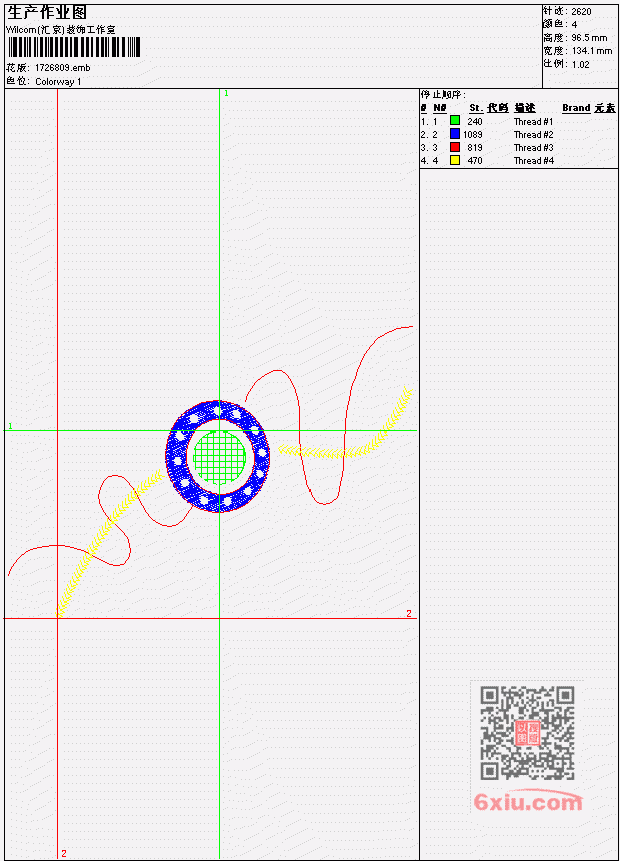Click the 'Wilcom(汇京)装饰工作室' studio name

click(x=61, y=30)
